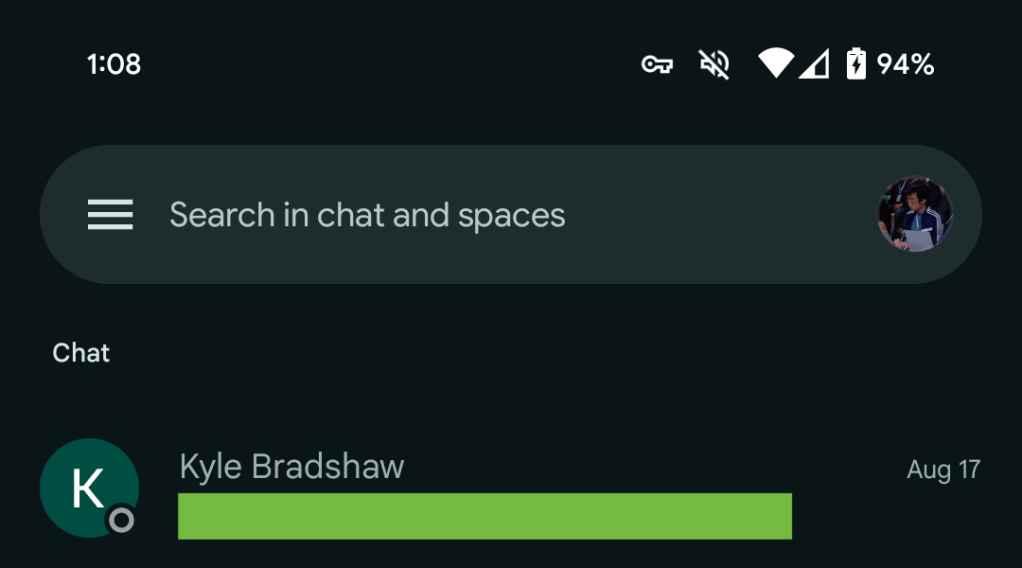Open the hamburger navigation menu
This screenshot has width=1022, height=568.
[110, 215]
